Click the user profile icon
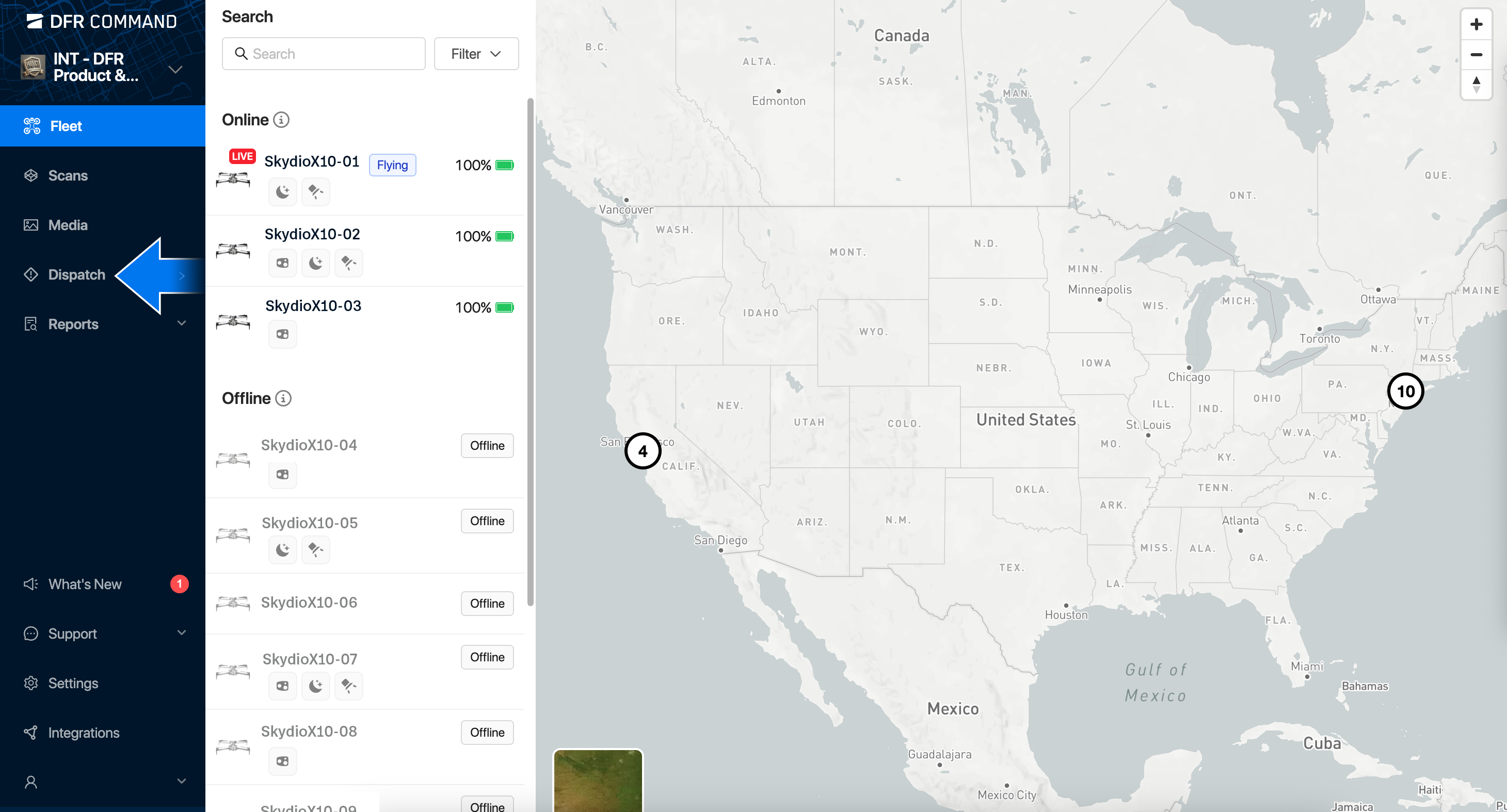1507x812 pixels. [x=31, y=782]
